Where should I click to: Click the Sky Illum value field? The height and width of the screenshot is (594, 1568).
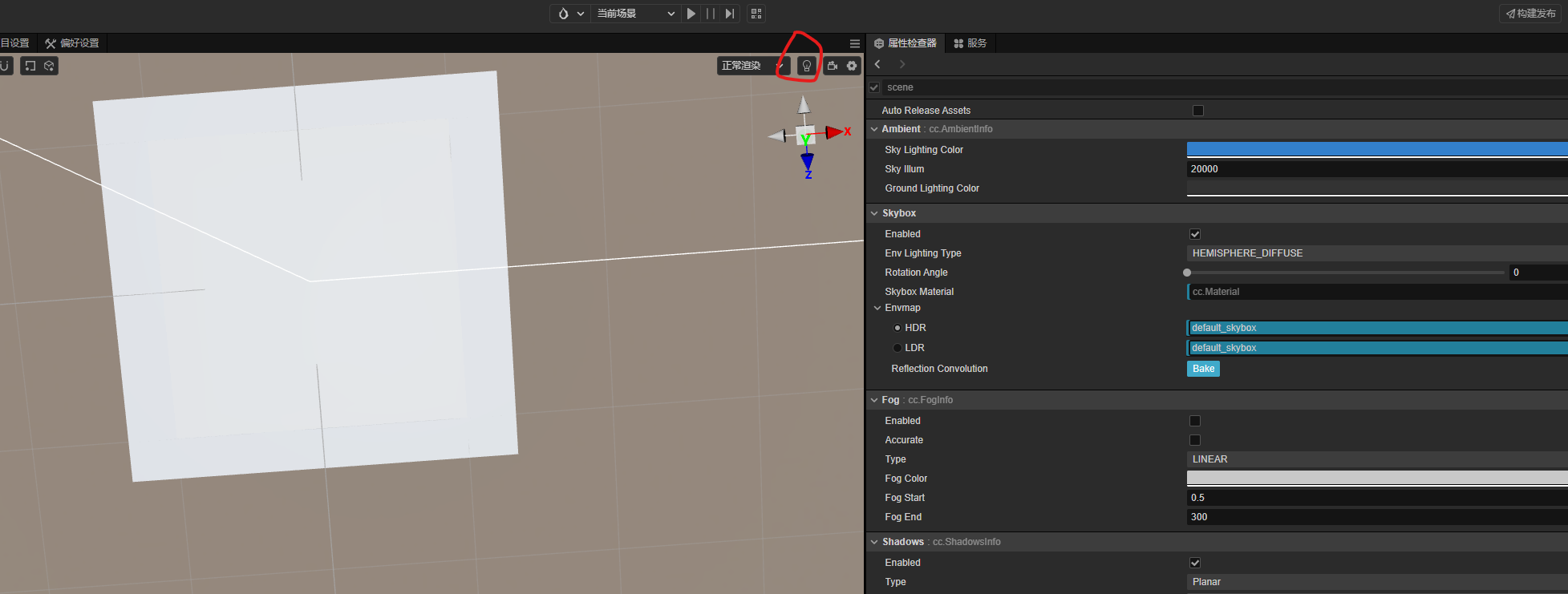(1377, 169)
